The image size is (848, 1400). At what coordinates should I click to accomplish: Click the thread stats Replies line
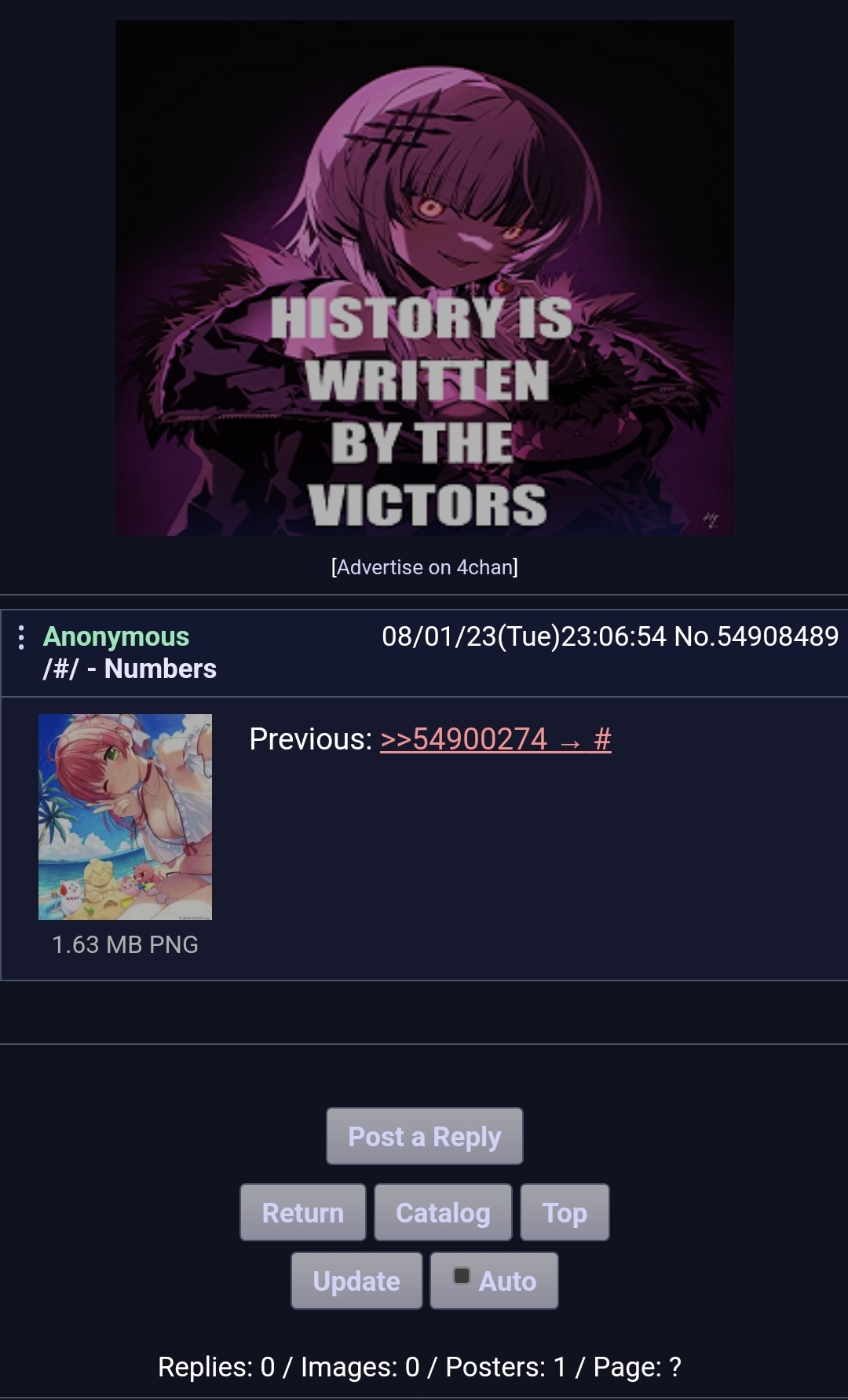coord(419,1367)
